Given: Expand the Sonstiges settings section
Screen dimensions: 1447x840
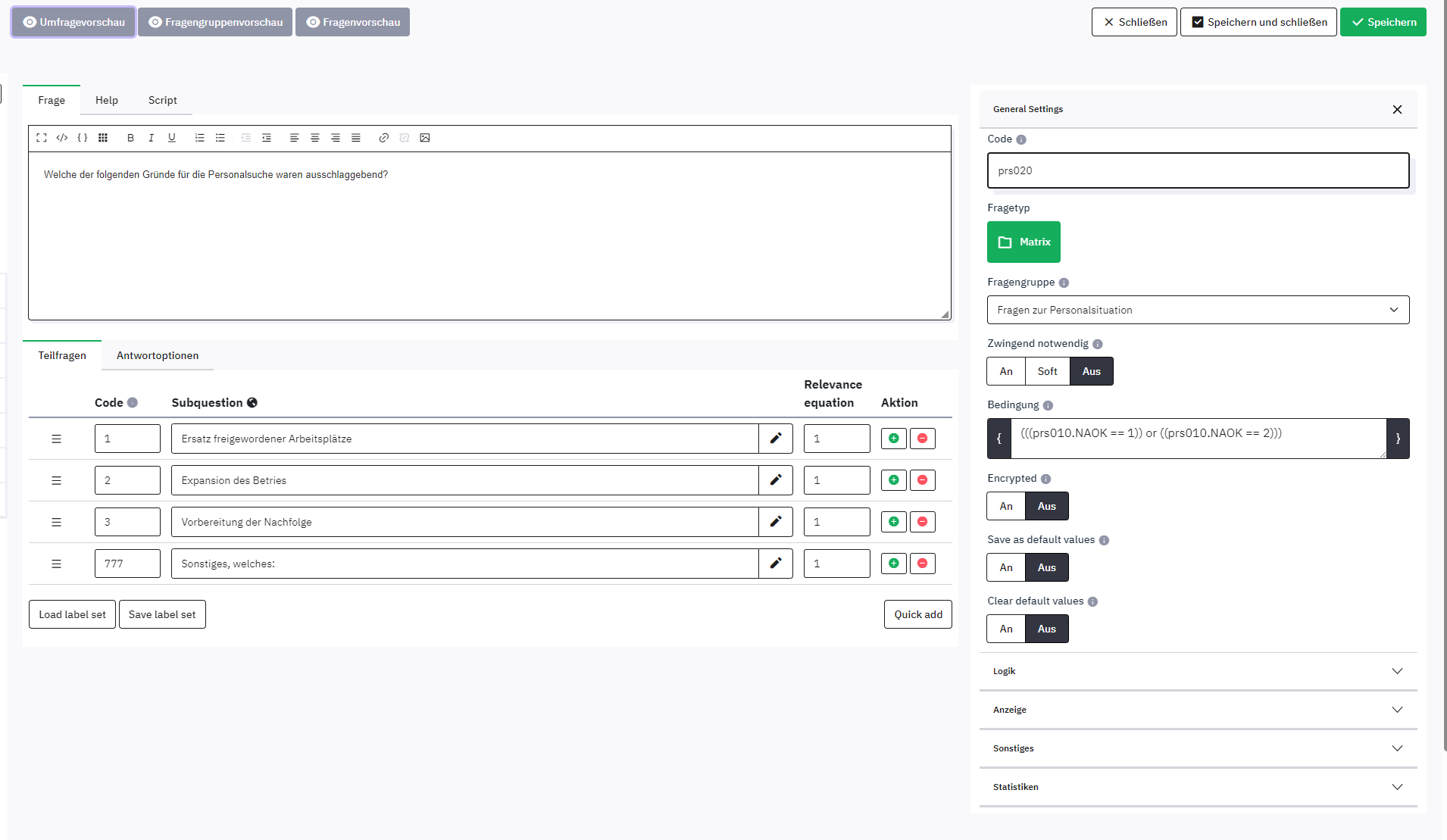Looking at the screenshot, I should [1199, 748].
